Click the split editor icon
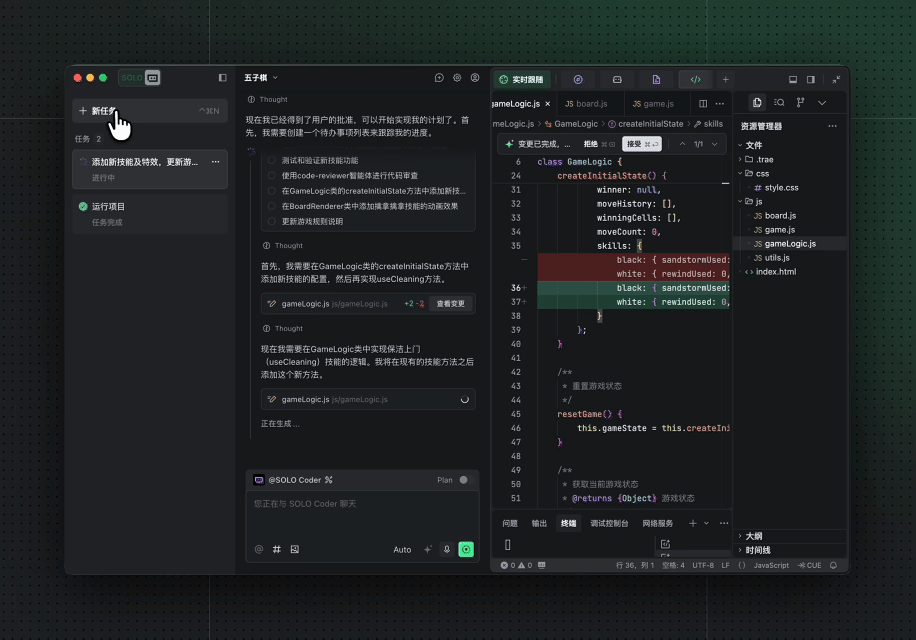 pos(703,103)
